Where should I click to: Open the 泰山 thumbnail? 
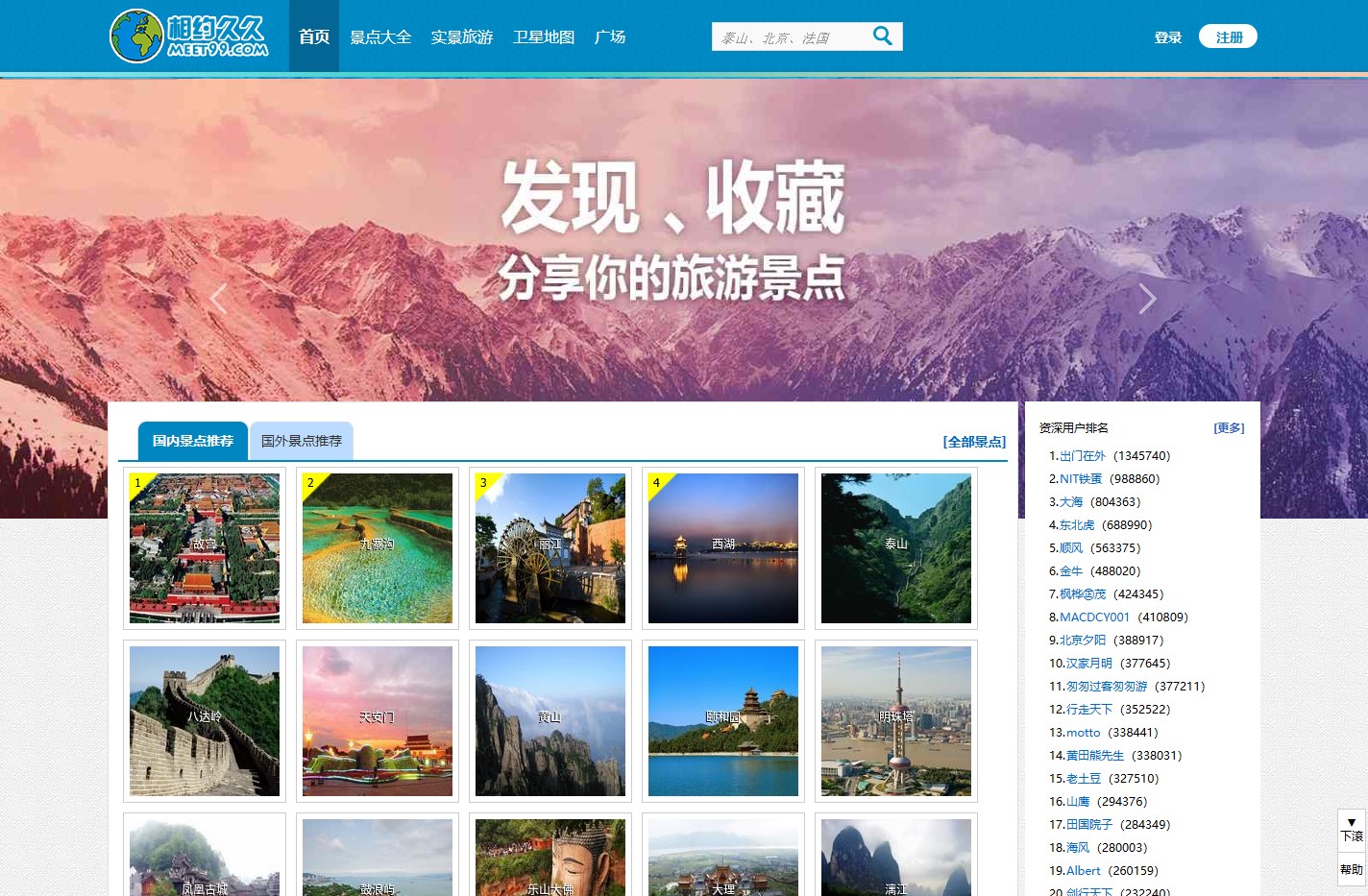point(896,548)
